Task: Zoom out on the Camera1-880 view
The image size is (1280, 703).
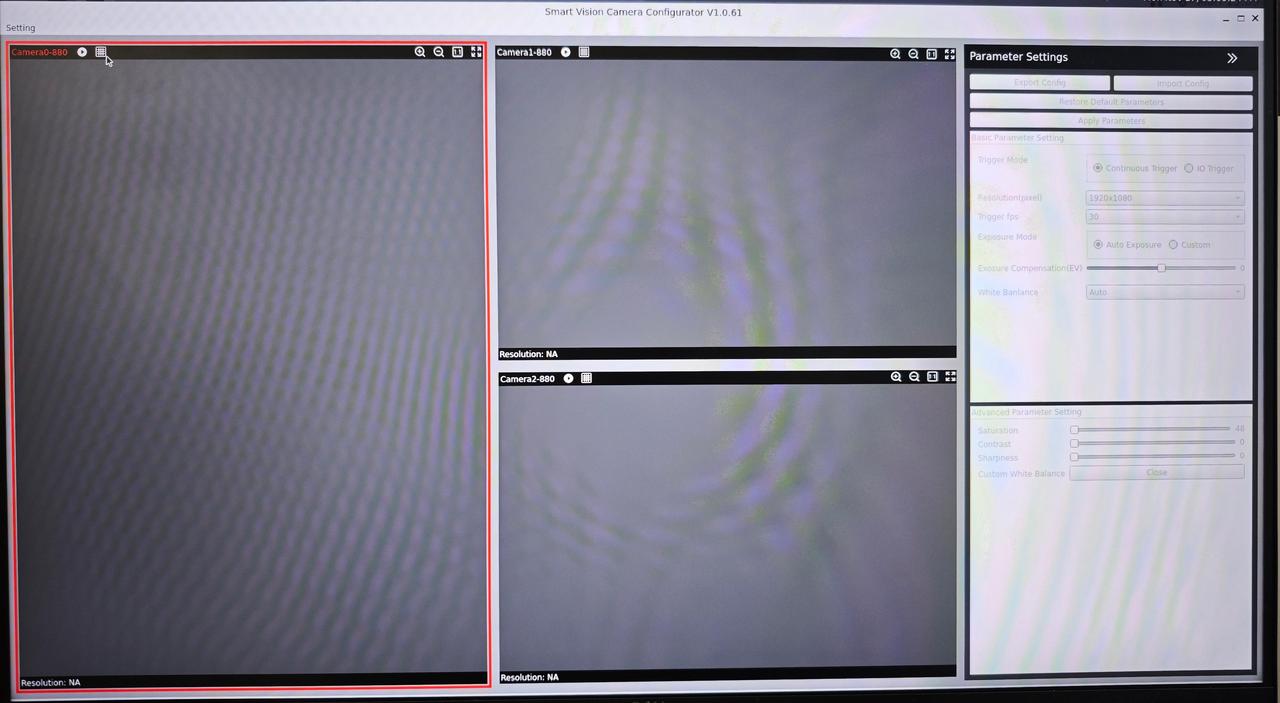Action: [913, 54]
